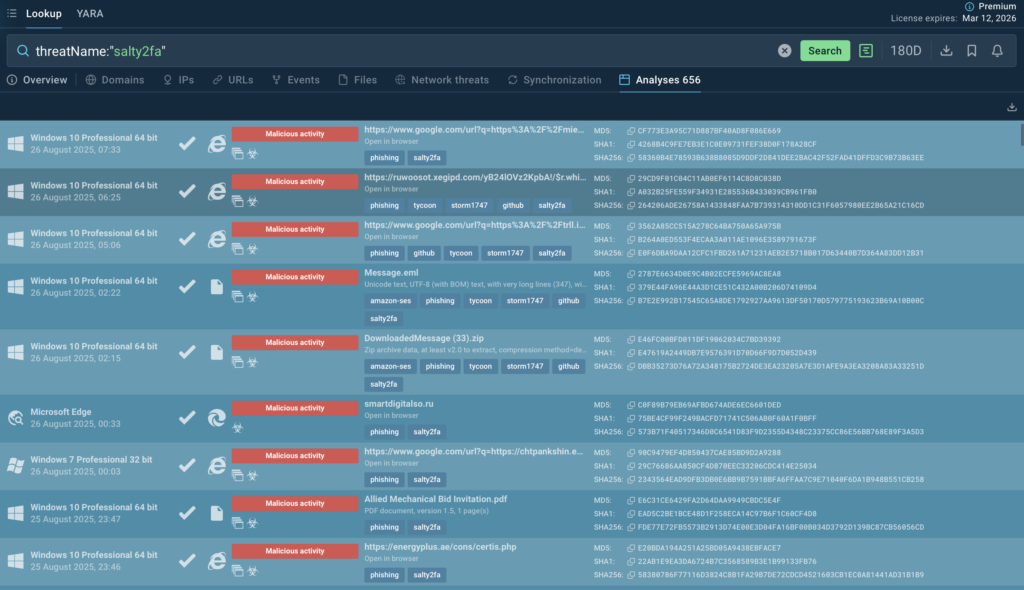
Task: Click inside the threatName search field
Action: click(400, 51)
